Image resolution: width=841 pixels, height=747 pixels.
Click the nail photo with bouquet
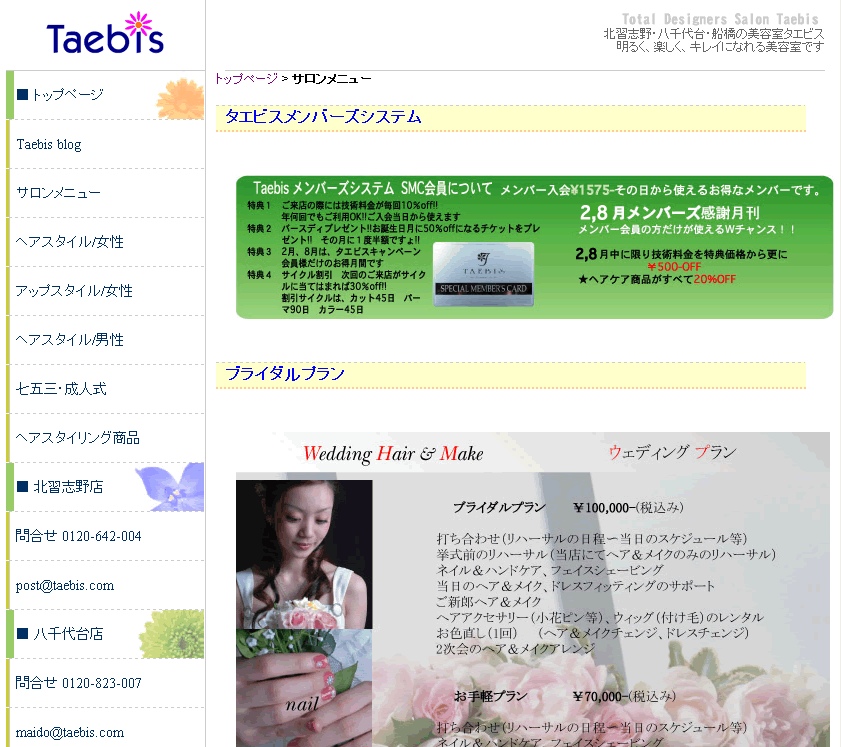[x=304, y=688]
